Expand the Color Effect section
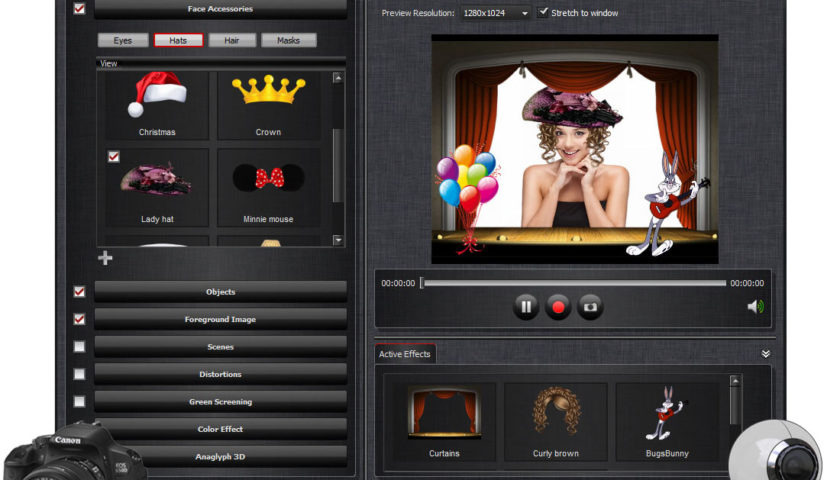Image resolution: width=840 pixels, height=480 pixels. pos(221,429)
